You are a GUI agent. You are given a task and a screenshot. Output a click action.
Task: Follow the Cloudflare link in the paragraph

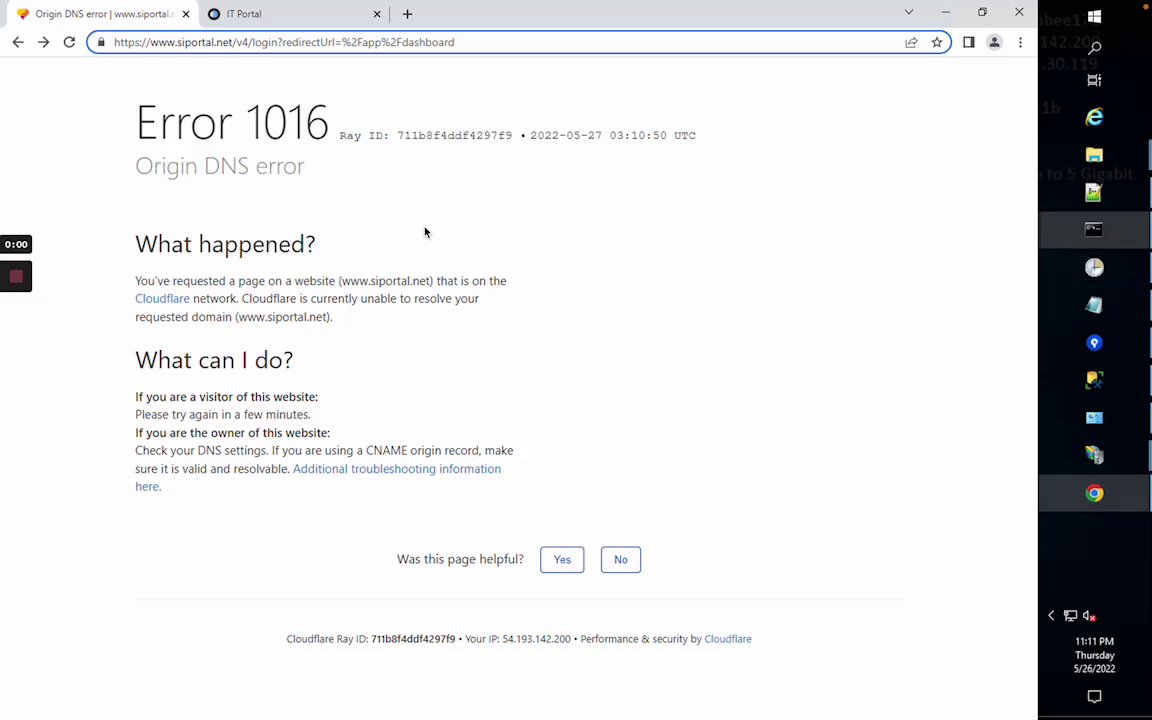click(x=162, y=299)
